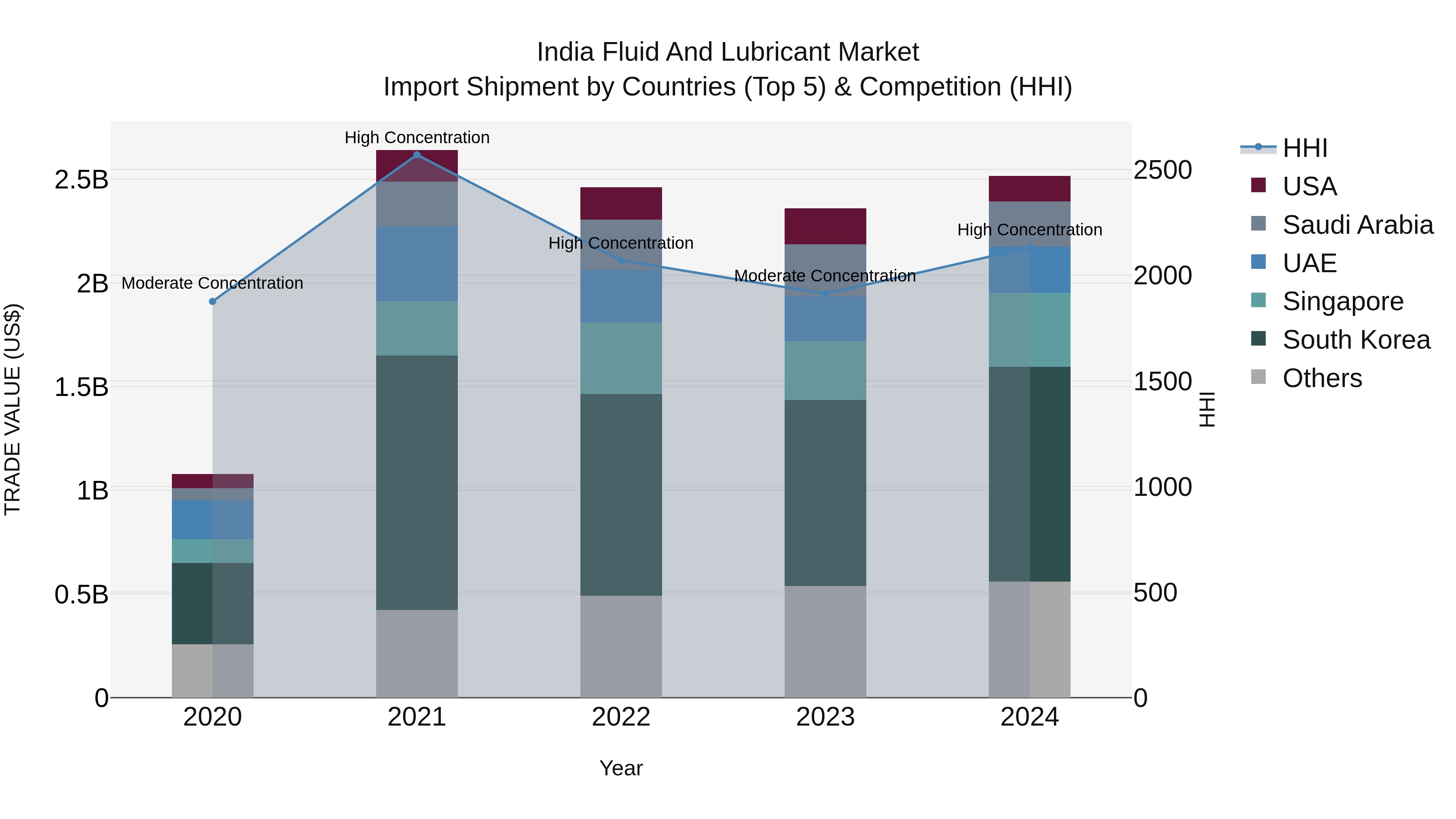
Task: Toggle the UAE legend entry
Action: tap(1294, 263)
